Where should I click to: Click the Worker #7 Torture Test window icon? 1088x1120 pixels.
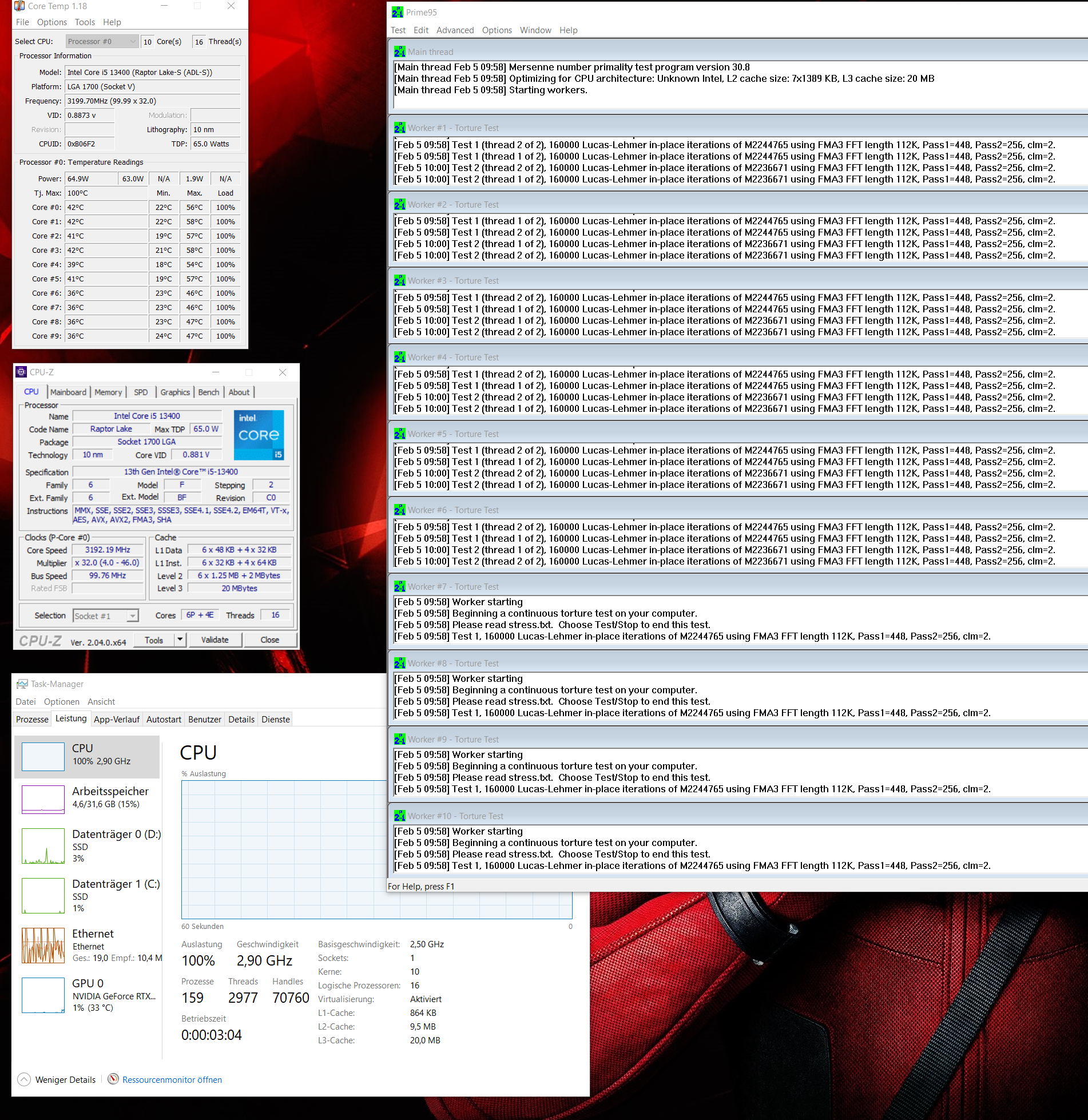[x=399, y=586]
